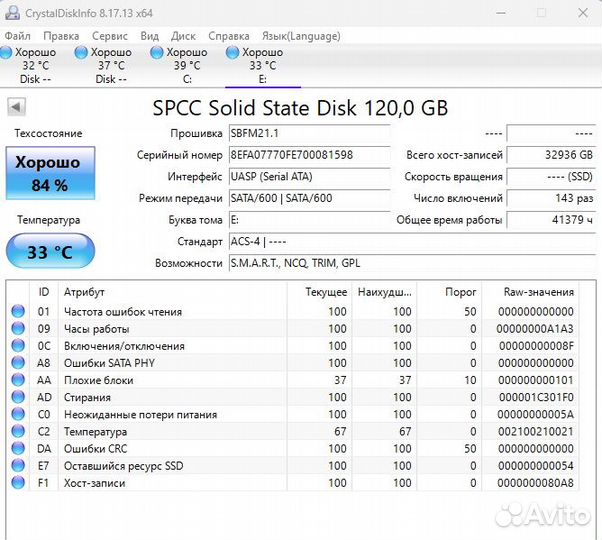The width and height of the screenshot is (602, 540).
Task: Open the Правка menu
Action: point(61,36)
